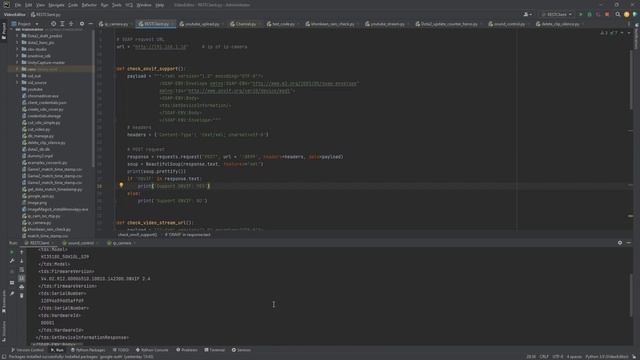Screen dimensions: 640x360
Task: Expand the vid_out folder
Action: [18, 76]
